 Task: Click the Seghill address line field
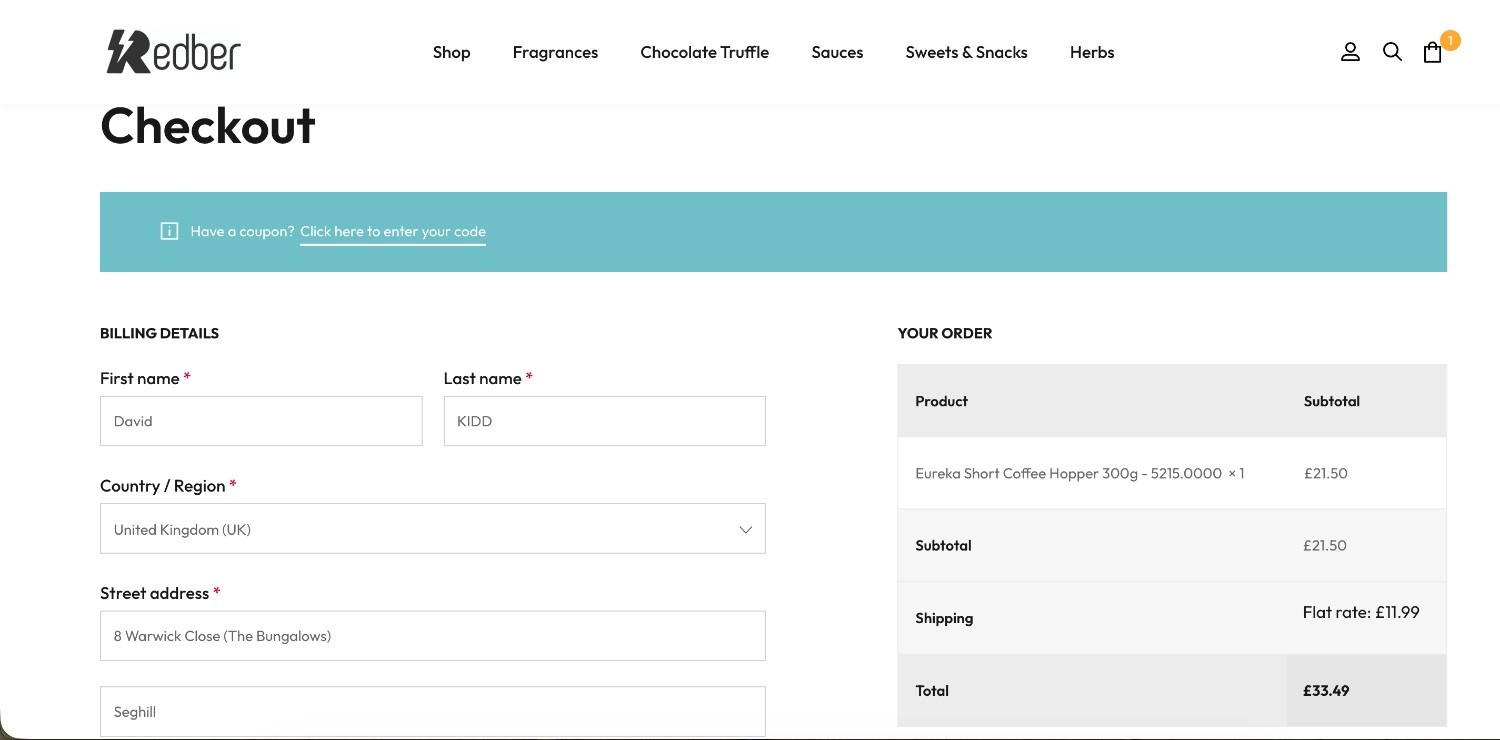tap(432, 711)
